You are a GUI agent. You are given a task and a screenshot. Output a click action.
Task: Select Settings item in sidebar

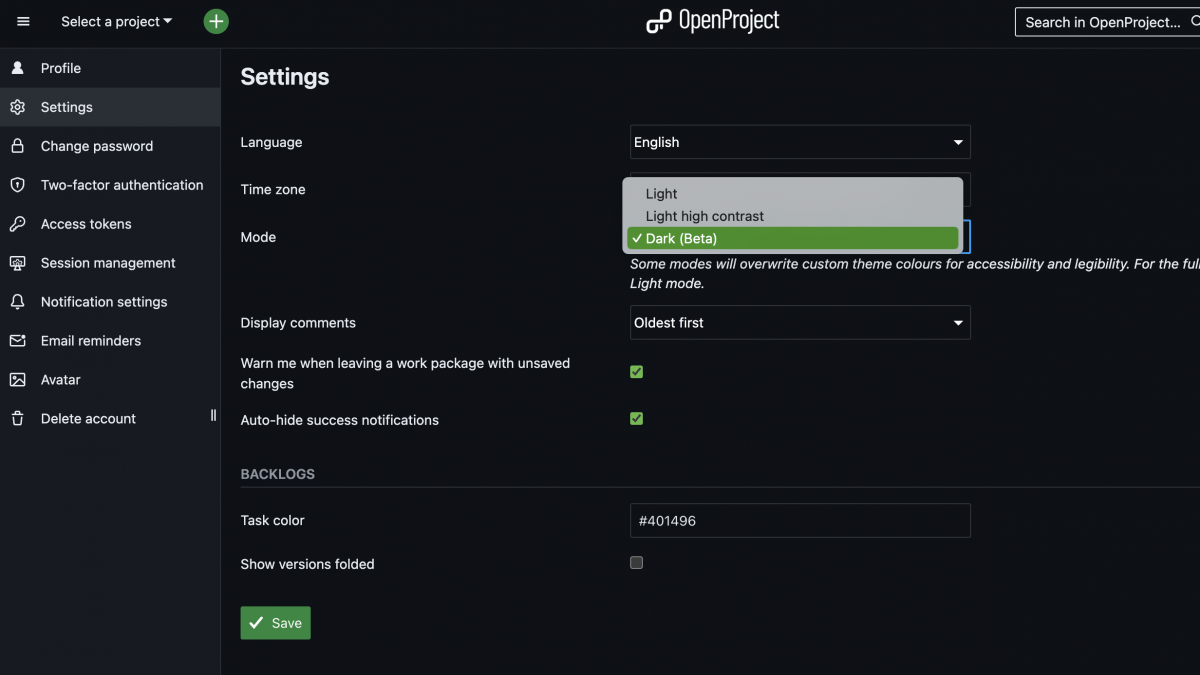(110, 107)
